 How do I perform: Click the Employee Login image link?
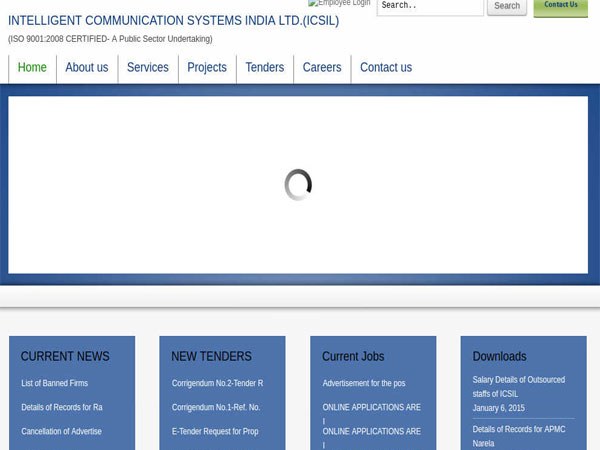(339, 4)
